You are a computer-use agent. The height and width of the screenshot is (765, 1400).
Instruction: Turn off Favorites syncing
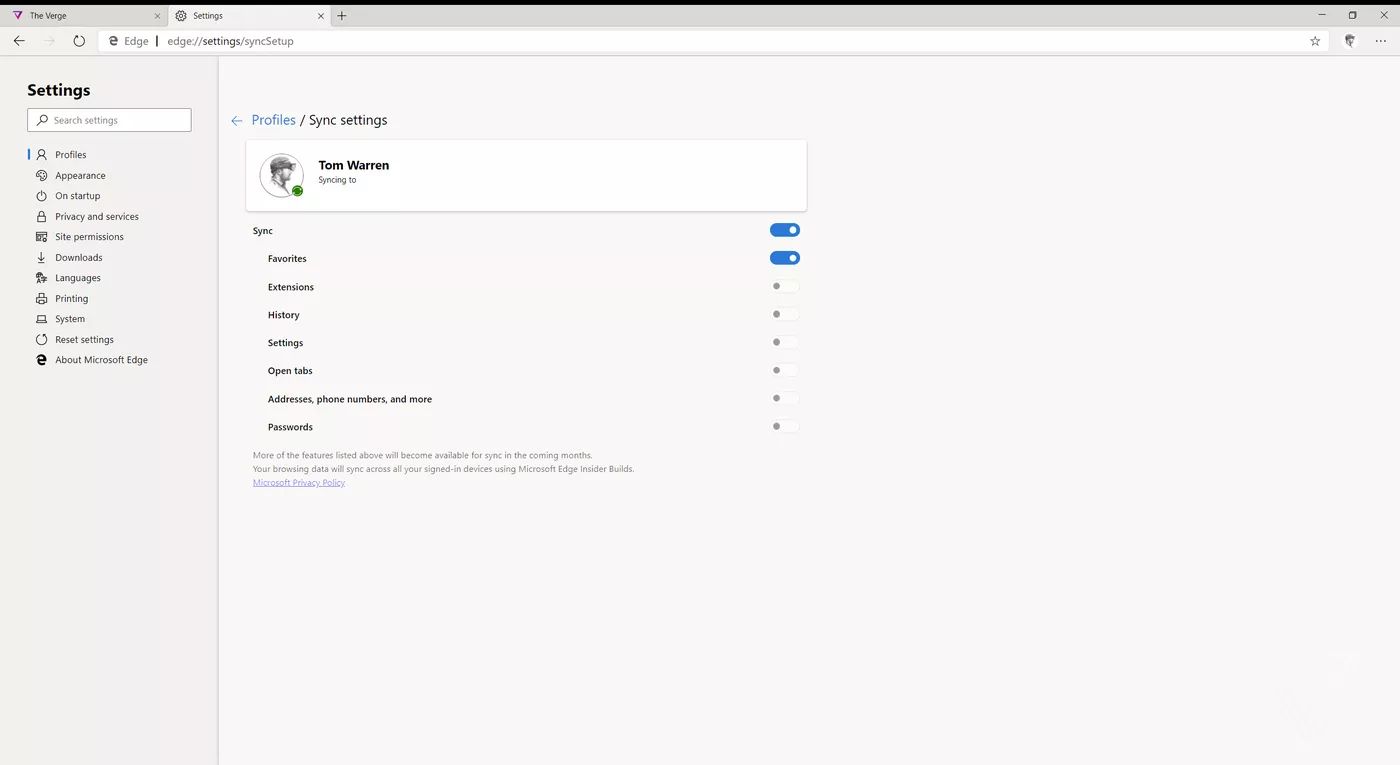tap(785, 257)
